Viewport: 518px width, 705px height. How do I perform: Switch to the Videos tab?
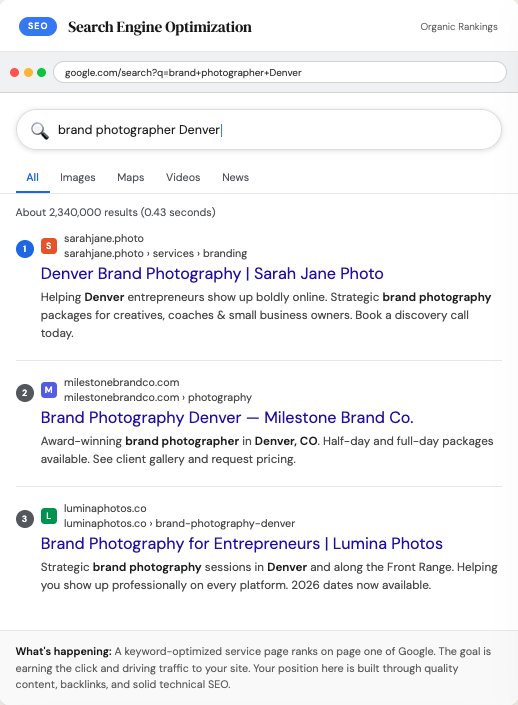tap(183, 177)
